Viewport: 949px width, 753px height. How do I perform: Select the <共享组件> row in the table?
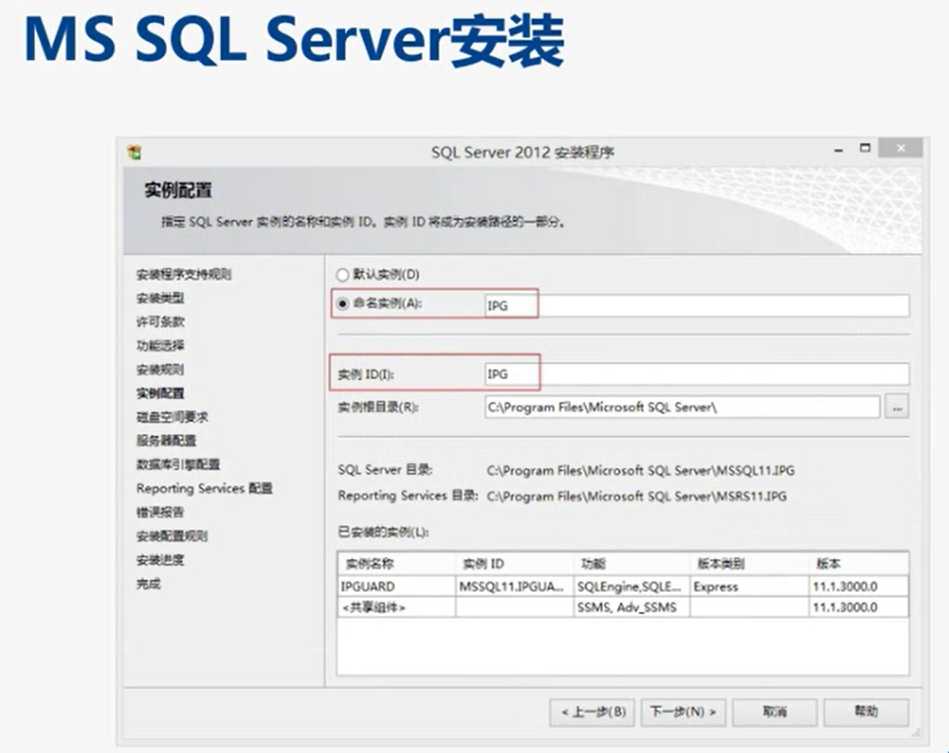tap(396, 607)
